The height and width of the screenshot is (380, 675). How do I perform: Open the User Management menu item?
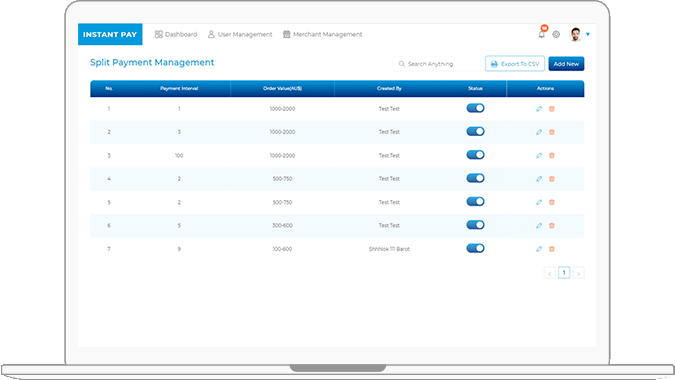point(240,34)
